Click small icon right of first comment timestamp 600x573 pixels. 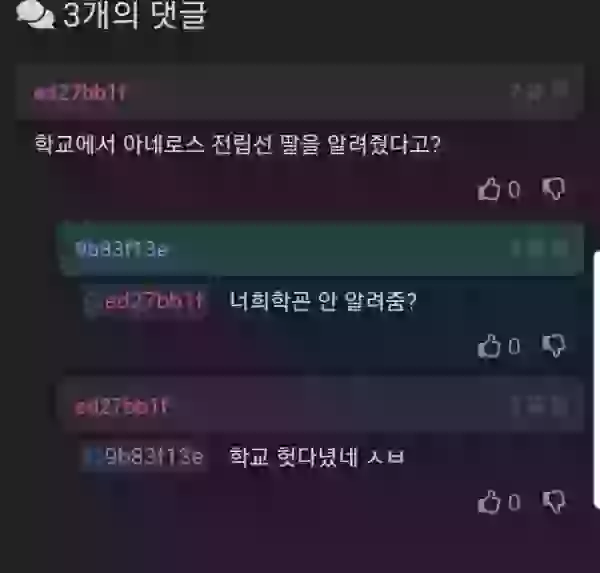tap(560, 90)
